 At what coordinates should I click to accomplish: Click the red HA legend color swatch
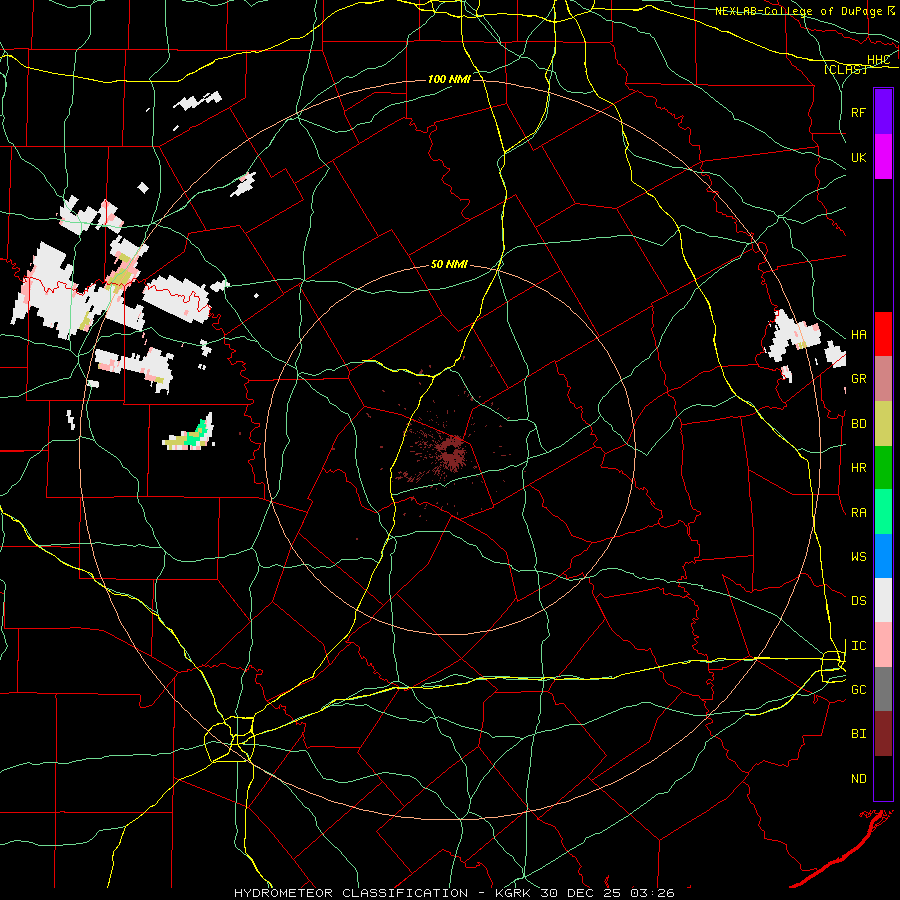[883, 334]
